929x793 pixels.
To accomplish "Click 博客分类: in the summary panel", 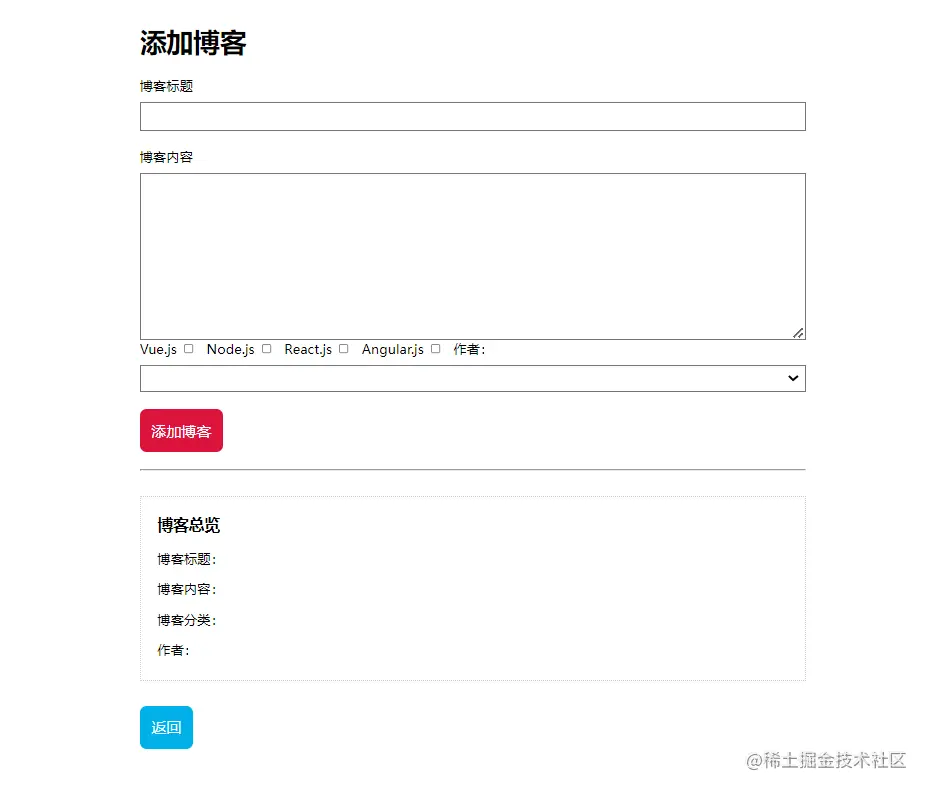I will point(186,620).
